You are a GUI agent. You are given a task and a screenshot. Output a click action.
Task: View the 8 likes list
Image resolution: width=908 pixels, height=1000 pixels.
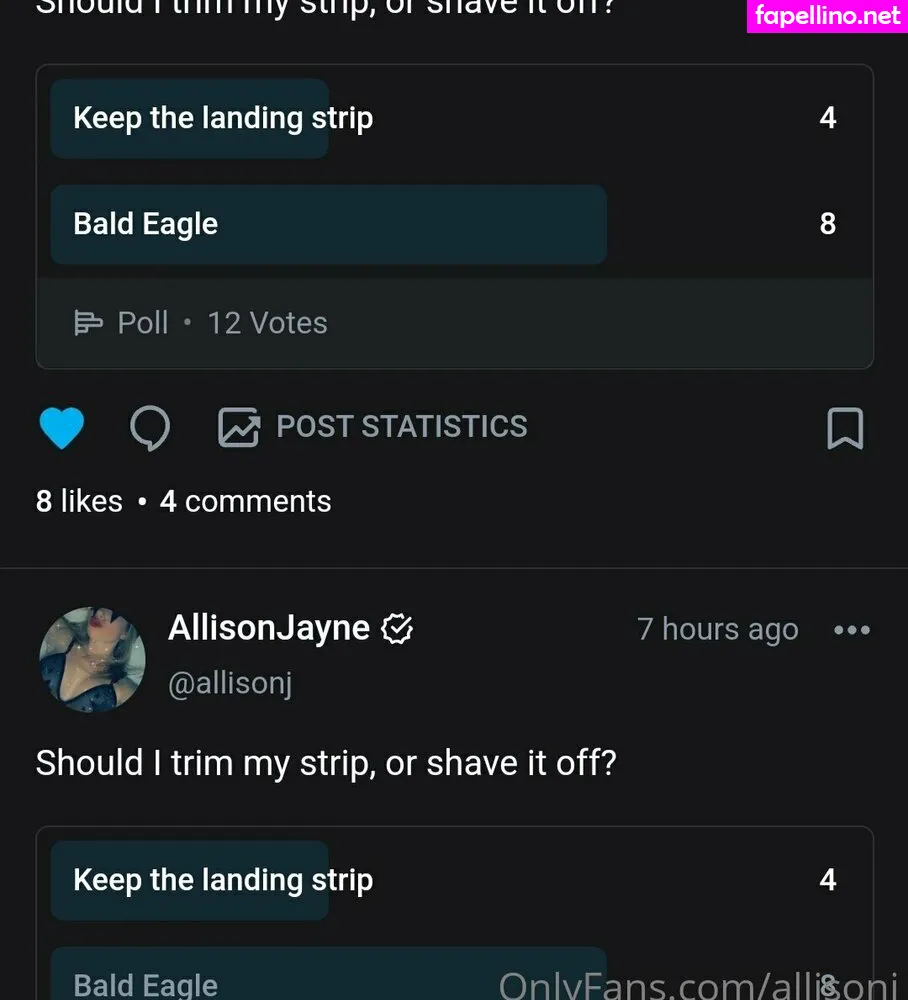[x=79, y=501]
